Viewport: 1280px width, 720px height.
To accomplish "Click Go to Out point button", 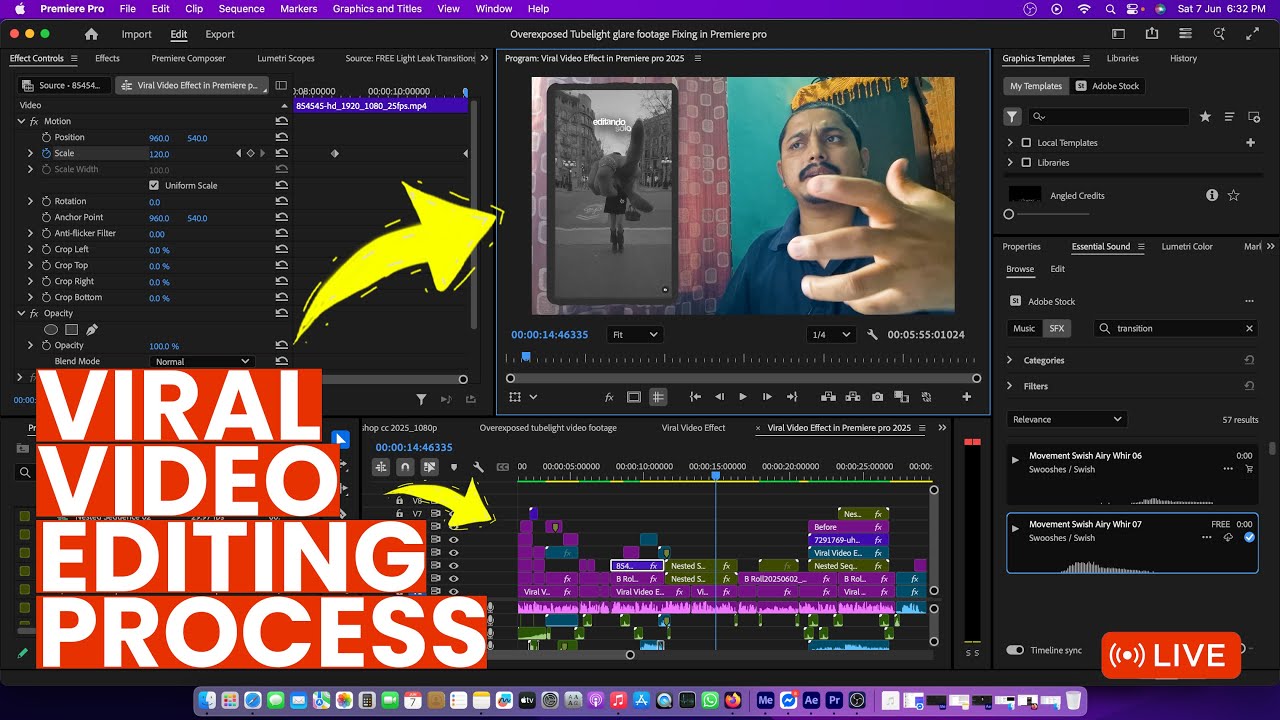I will [792, 397].
